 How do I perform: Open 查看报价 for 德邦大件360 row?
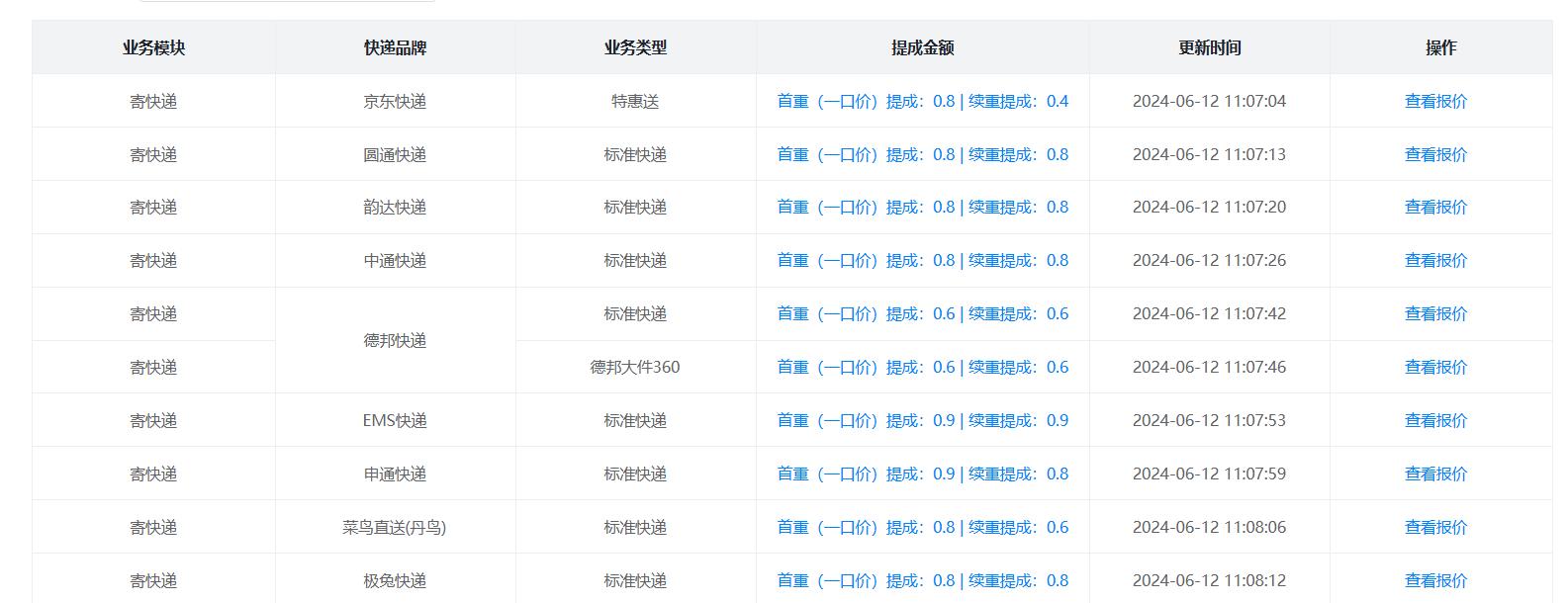(1435, 367)
